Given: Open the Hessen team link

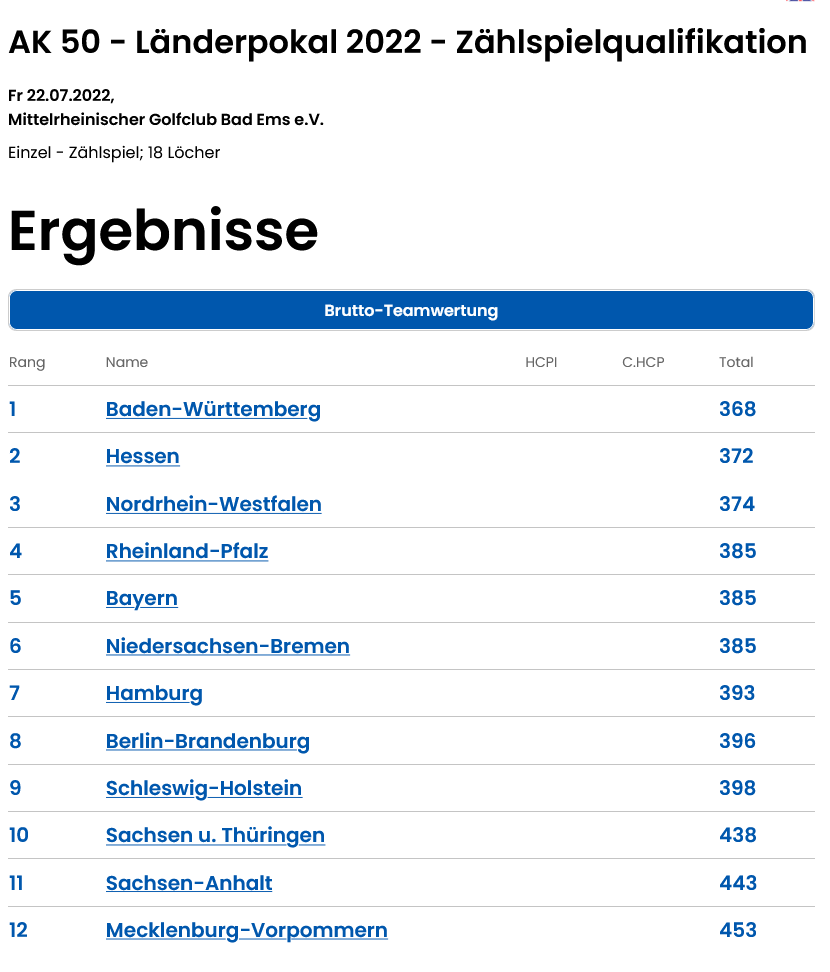Looking at the screenshot, I should pos(143,456).
